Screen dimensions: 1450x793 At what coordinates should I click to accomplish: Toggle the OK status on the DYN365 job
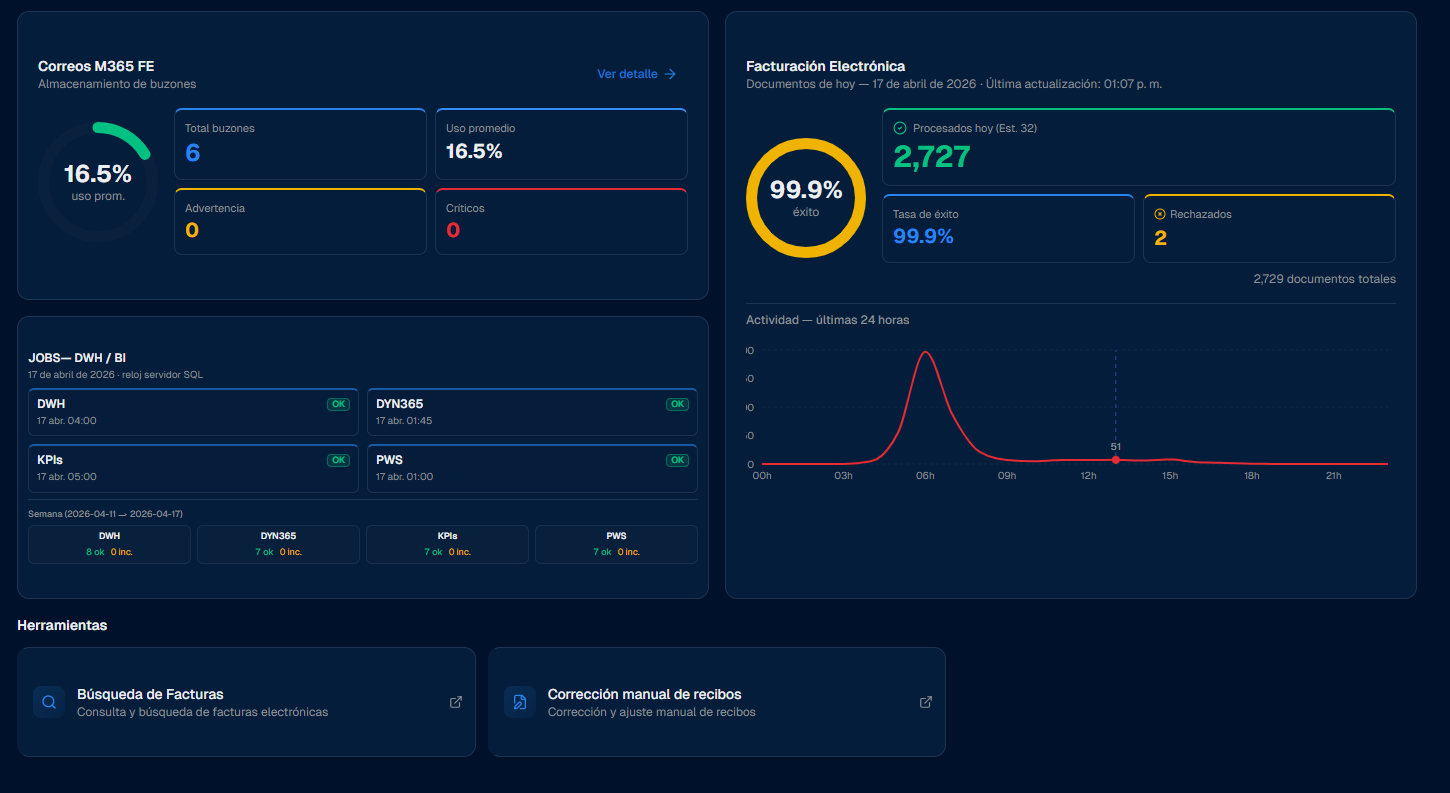(x=677, y=404)
